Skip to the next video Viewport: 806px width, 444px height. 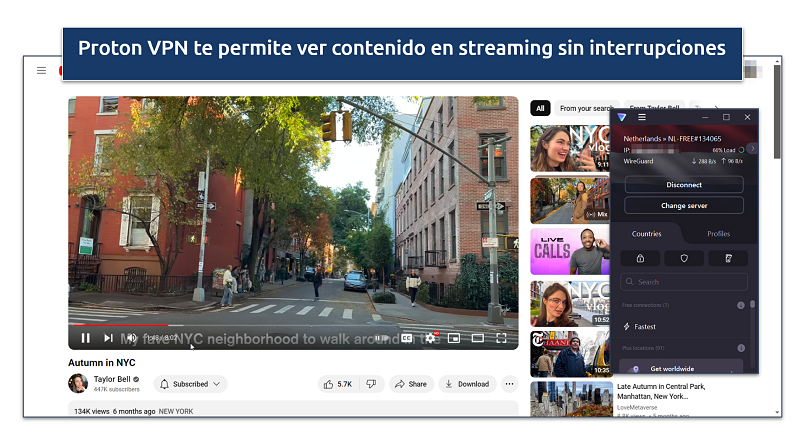pos(108,338)
